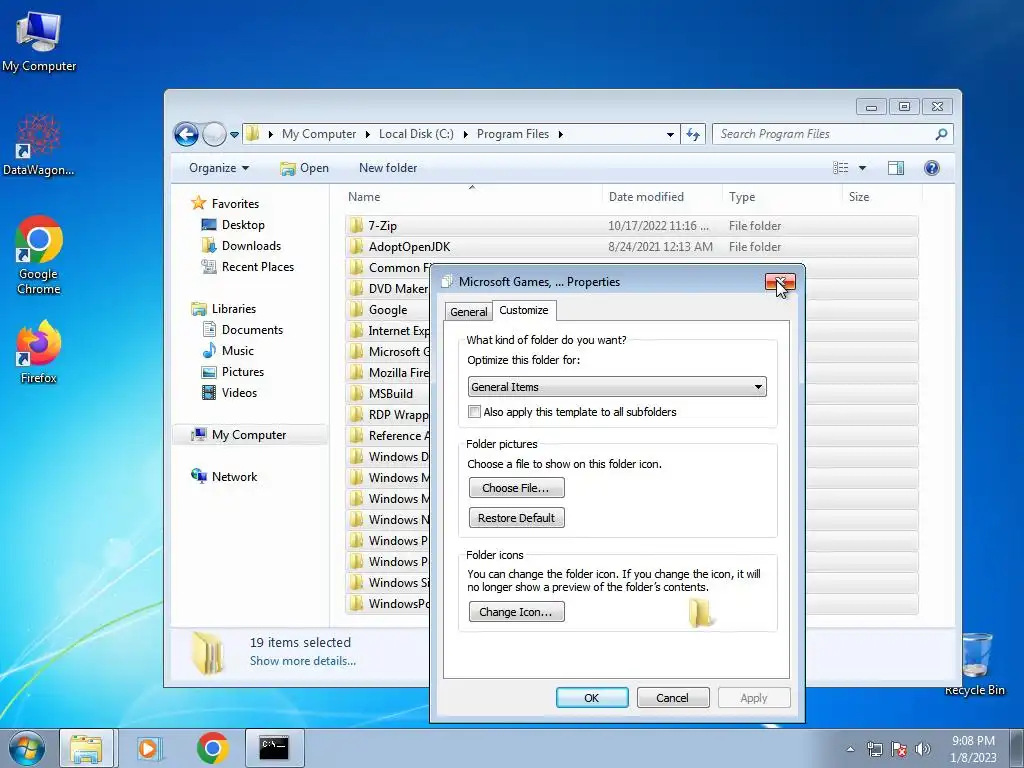Click the Mozilla Firefox folder icon
Screen dimensions: 1024x768
point(356,372)
